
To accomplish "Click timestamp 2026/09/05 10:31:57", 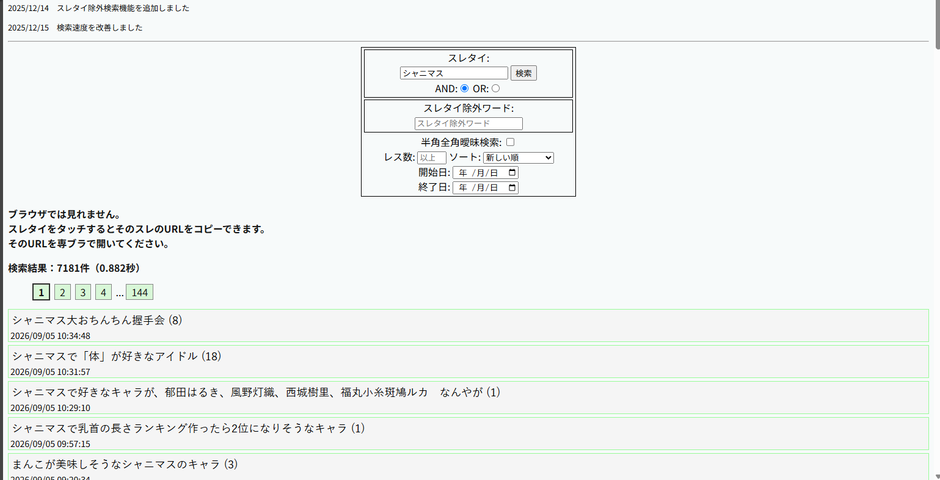I will [50, 372].
